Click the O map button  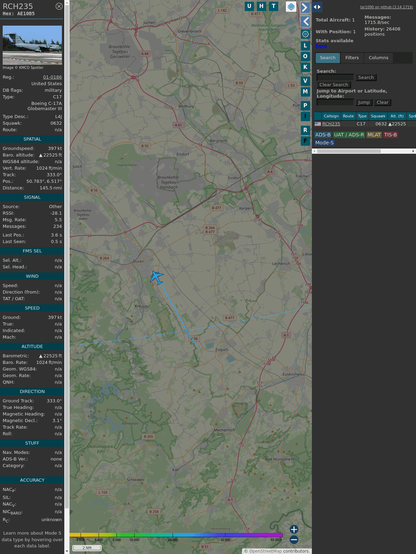[305, 56]
